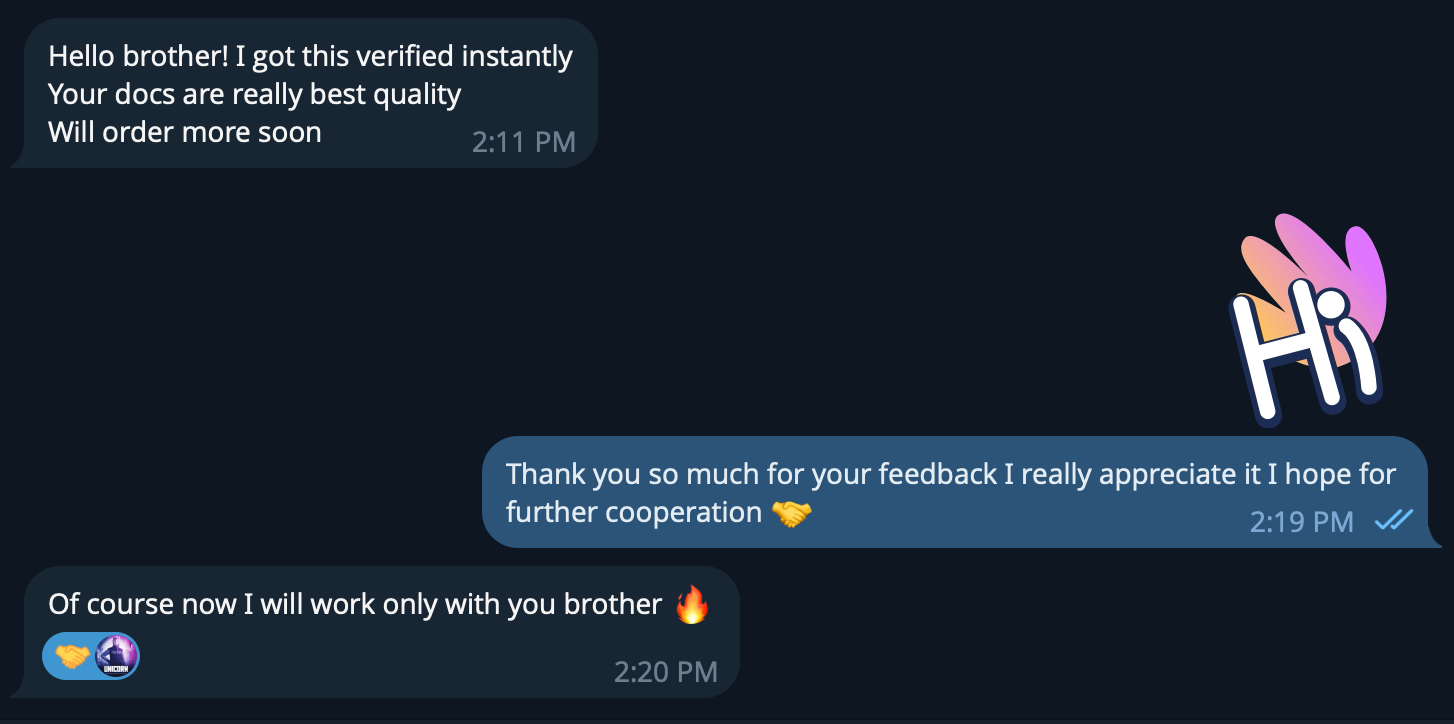Click the "Hello brother!" greeting text
This screenshot has height=724, width=1454.
[x=139, y=57]
